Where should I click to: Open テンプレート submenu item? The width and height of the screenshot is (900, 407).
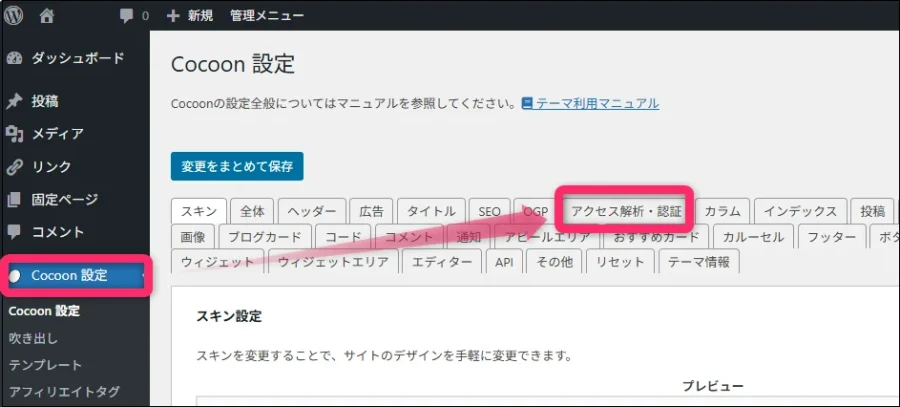(45, 365)
